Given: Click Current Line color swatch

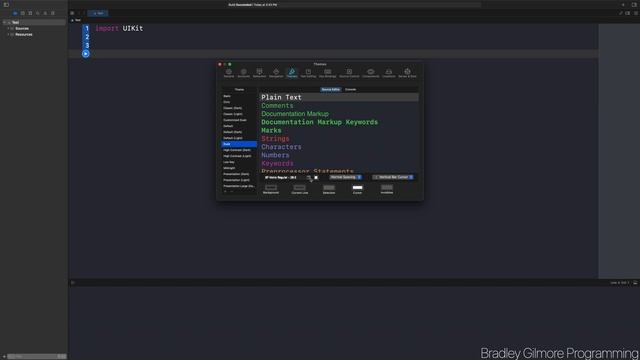Looking at the screenshot, I should 300,187.
